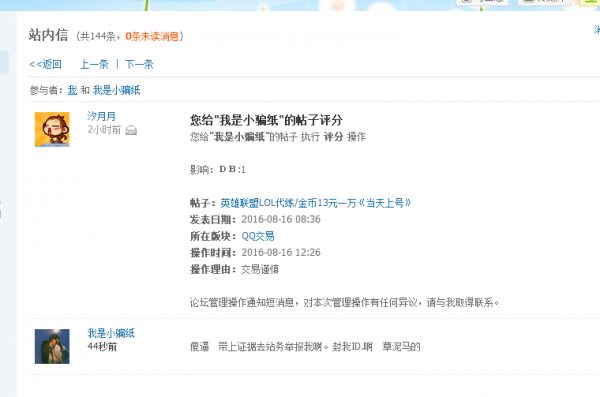Click the 共144条 message count
The width and height of the screenshot is (600, 397).
97,36
